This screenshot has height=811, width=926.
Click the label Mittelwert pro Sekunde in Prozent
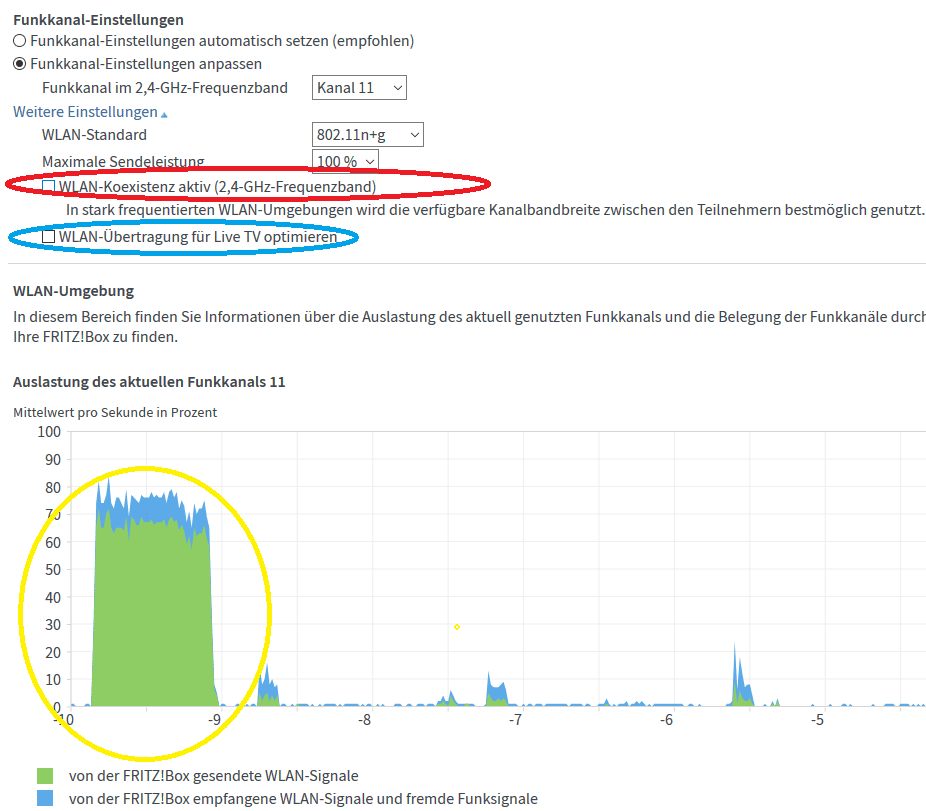pyautogui.click(x=115, y=412)
